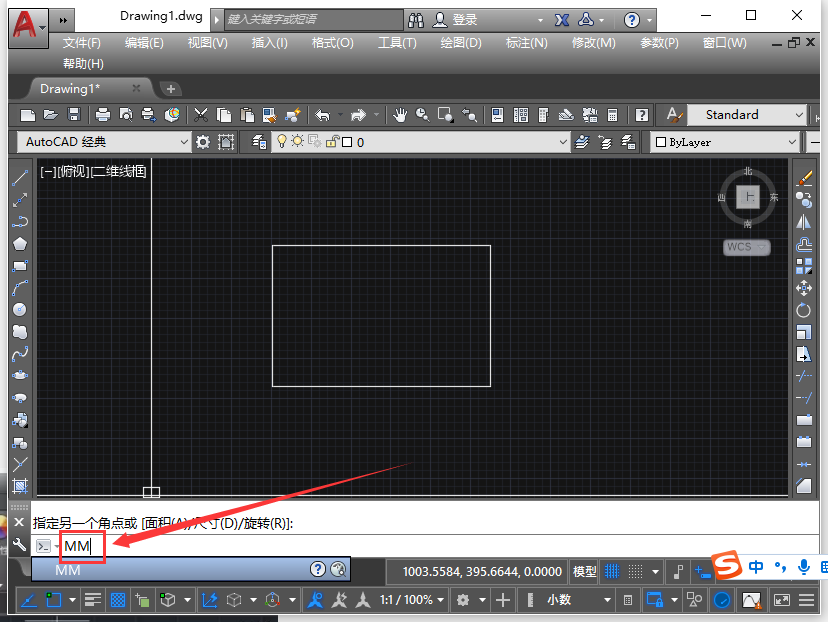
Task: Open ByLayer color dropdown
Action: click(724, 142)
